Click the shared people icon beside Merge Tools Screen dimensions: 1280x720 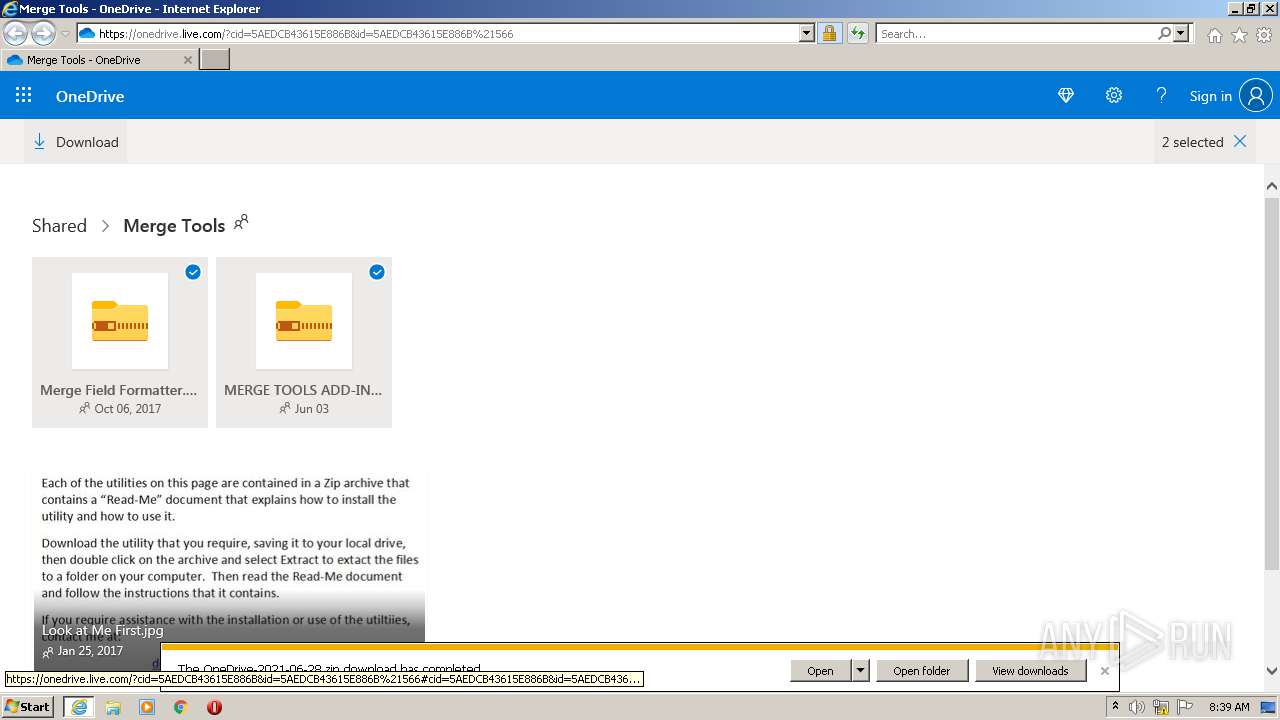(241, 222)
